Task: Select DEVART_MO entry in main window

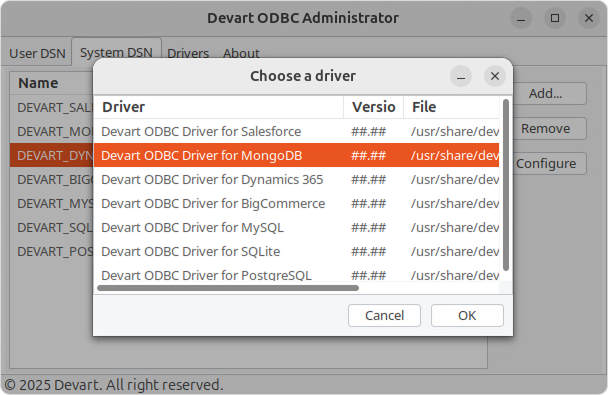Action: (52, 131)
